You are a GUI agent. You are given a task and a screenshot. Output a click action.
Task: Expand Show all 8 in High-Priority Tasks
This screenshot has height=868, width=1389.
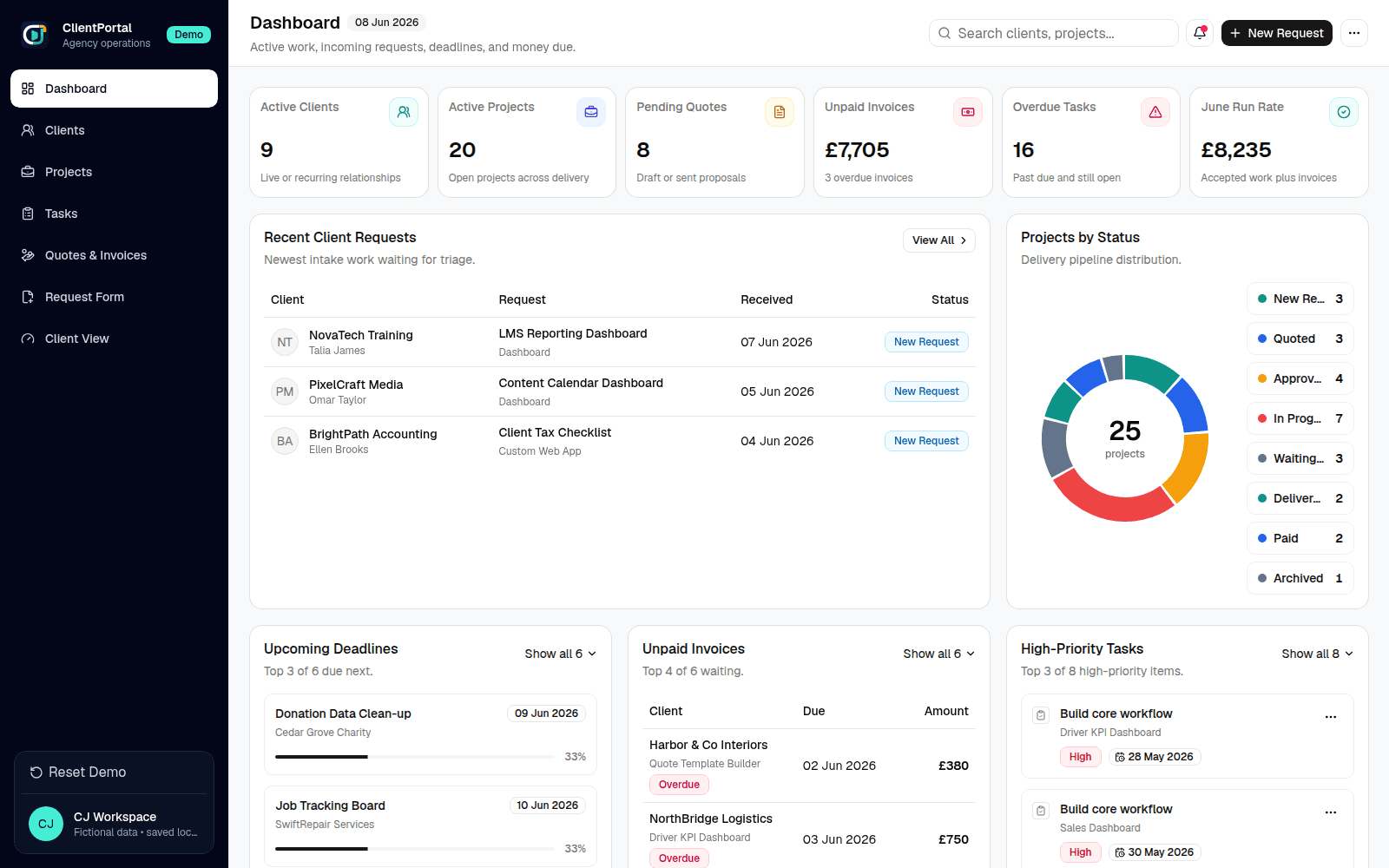[1317, 654]
